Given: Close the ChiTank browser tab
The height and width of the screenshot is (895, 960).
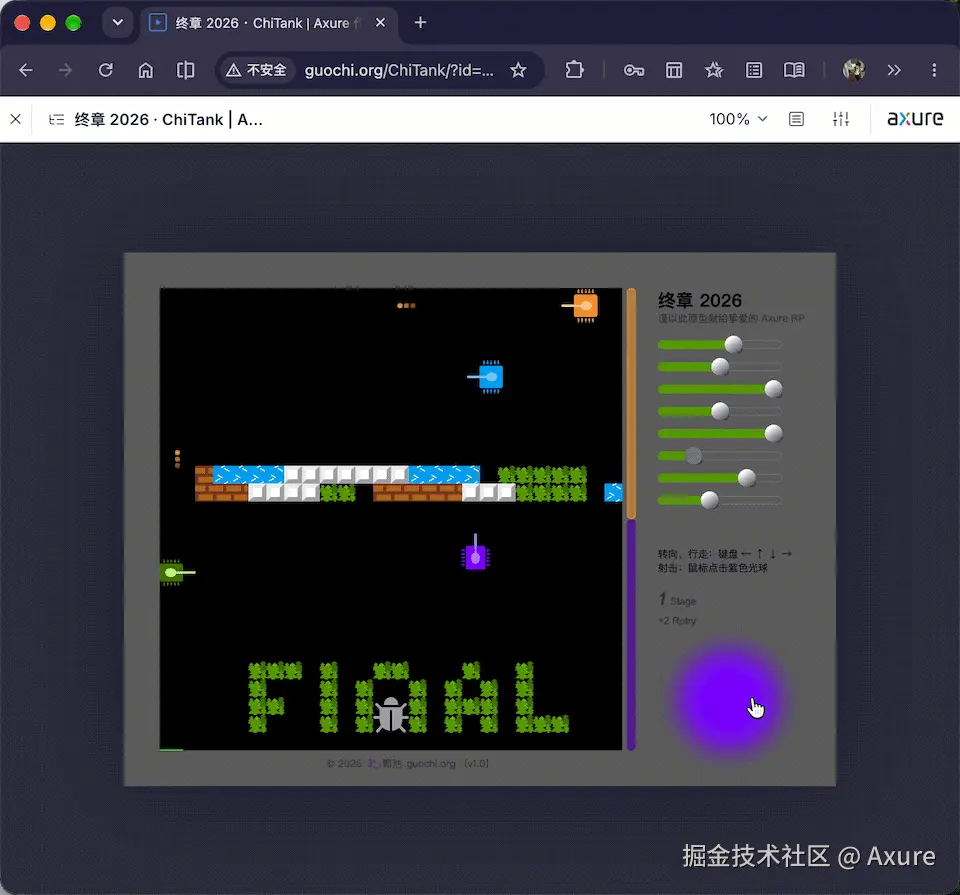Looking at the screenshot, I should (x=380, y=23).
